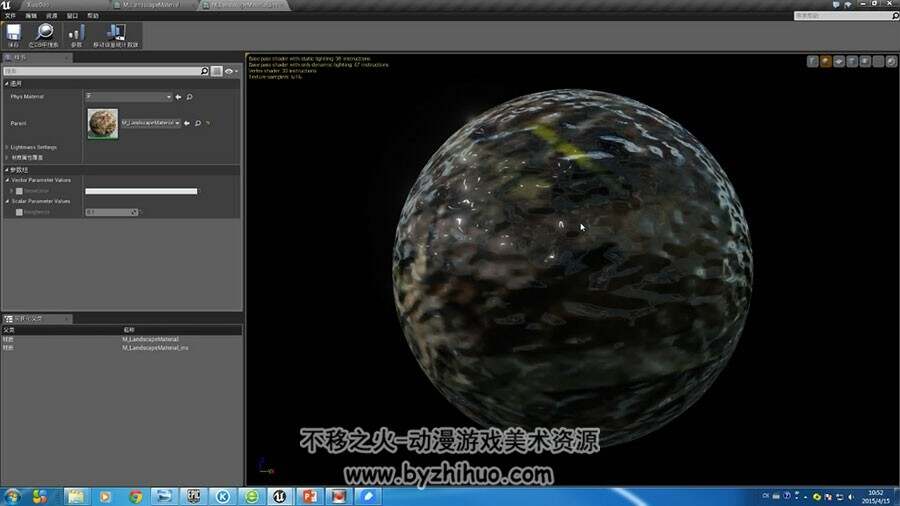Set preview to selected mesh
The width and height of the screenshot is (900, 506).
[x=865, y=61]
